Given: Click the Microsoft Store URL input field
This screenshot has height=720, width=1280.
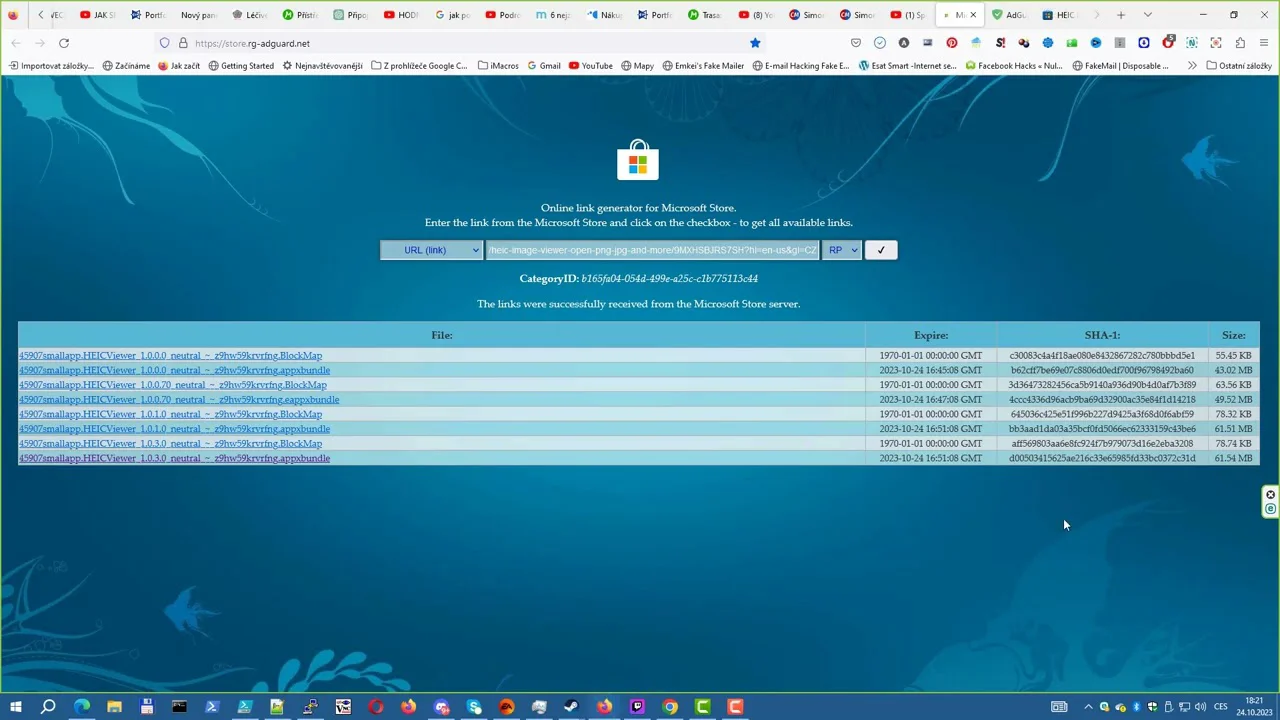Looking at the screenshot, I should click(652, 250).
